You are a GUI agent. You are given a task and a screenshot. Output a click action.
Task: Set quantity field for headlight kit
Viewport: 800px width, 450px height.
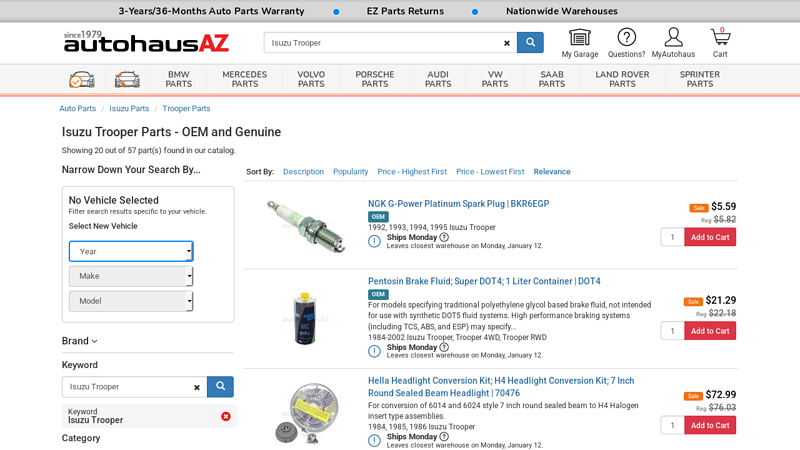click(x=672, y=426)
